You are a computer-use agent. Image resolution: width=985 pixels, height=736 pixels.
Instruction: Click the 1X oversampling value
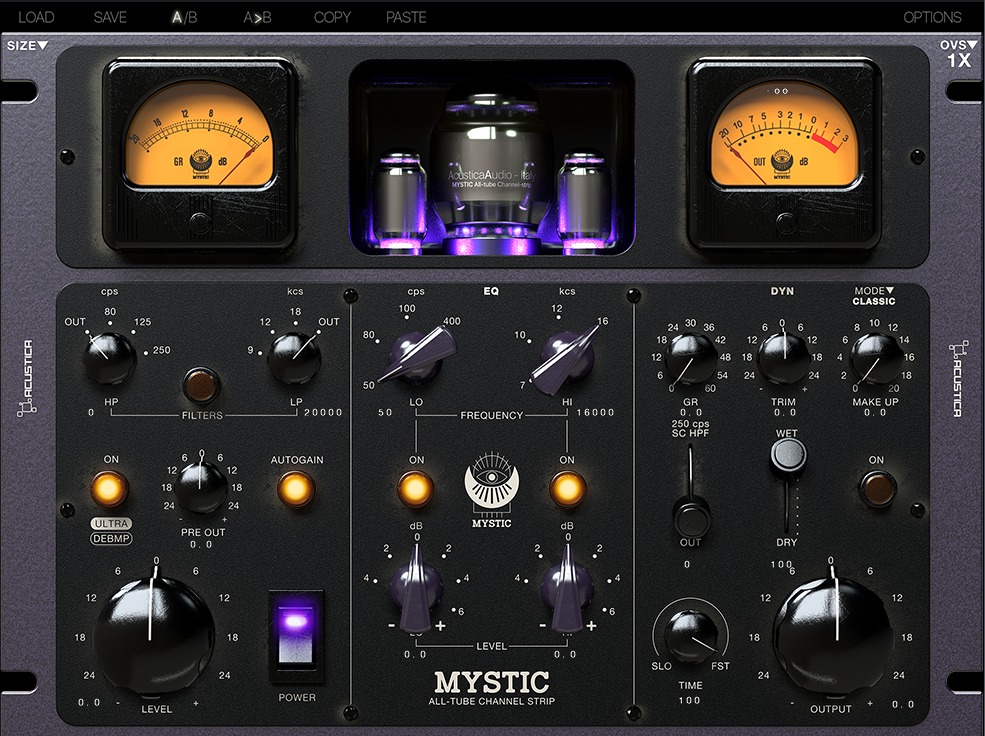coord(959,61)
